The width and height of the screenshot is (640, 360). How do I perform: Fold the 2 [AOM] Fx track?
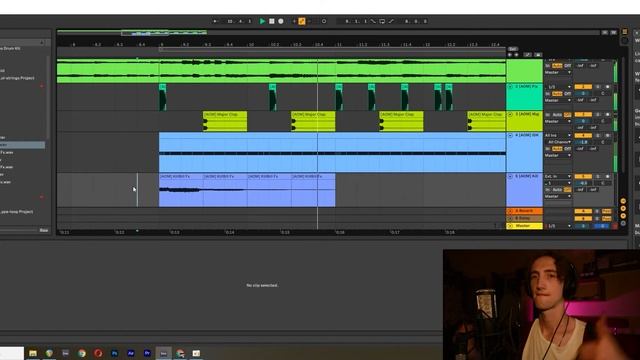pos(510,87)
